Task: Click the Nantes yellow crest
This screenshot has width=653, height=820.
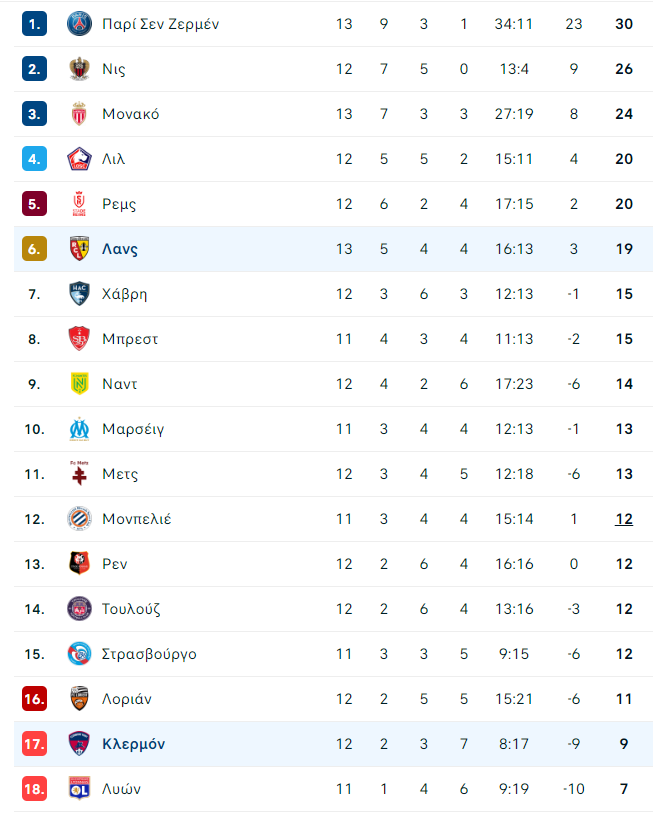Action: [79, 384]
